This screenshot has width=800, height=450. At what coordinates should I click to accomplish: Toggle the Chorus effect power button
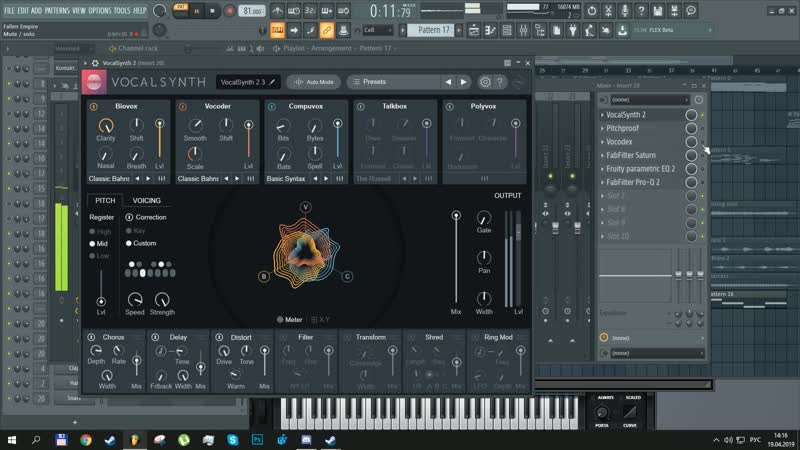coord(91,337)
